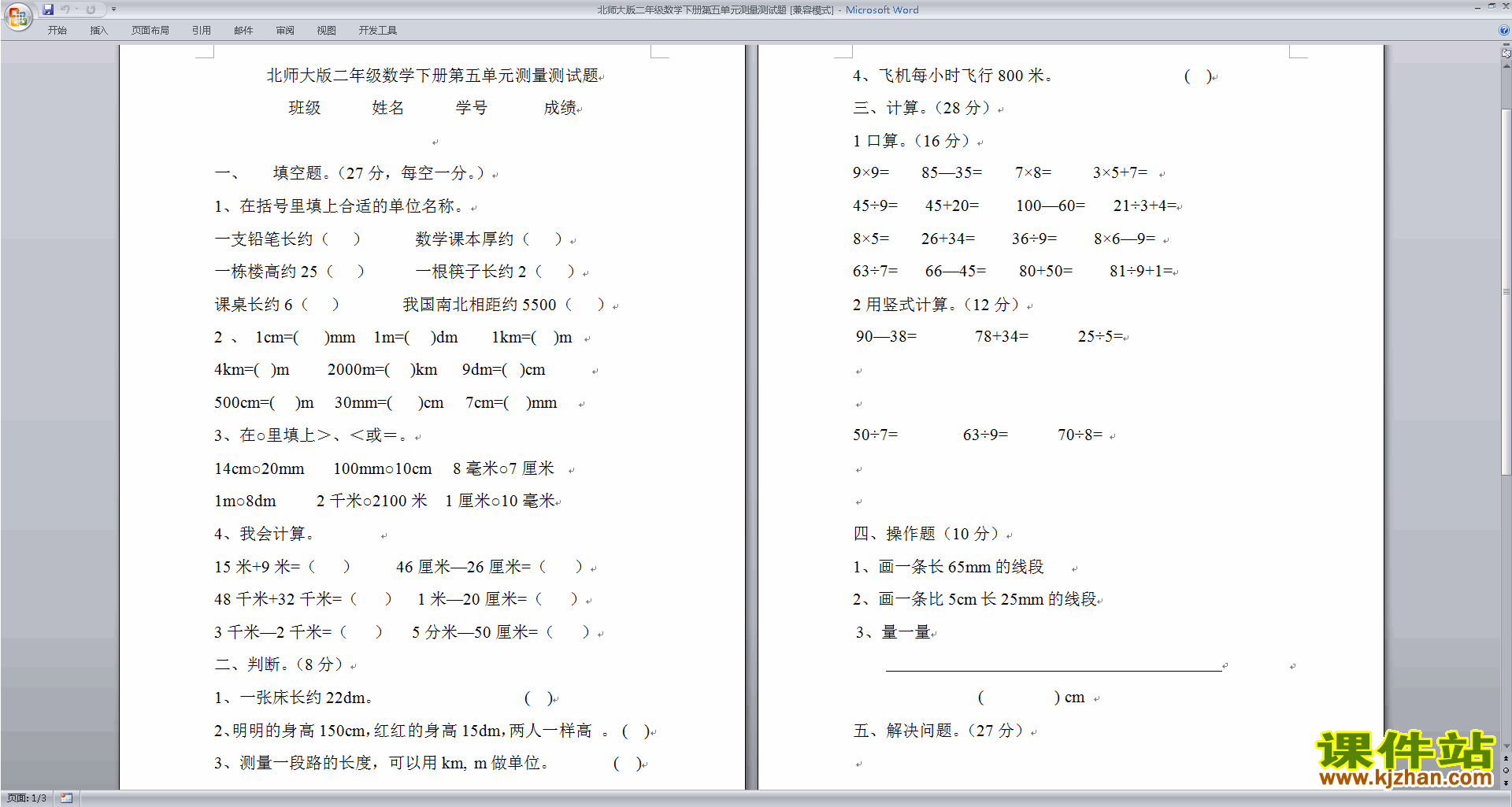Select the 视图 tab

tap(327, 31)
